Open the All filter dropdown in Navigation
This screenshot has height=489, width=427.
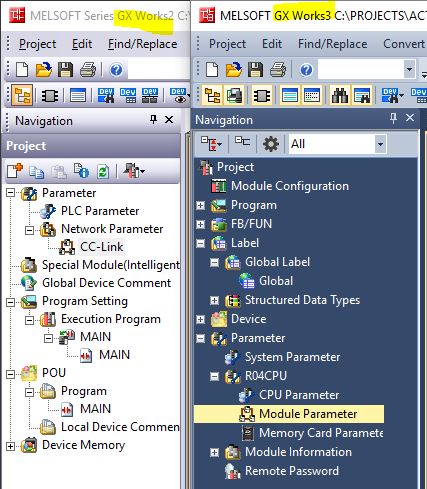[380, 144]
